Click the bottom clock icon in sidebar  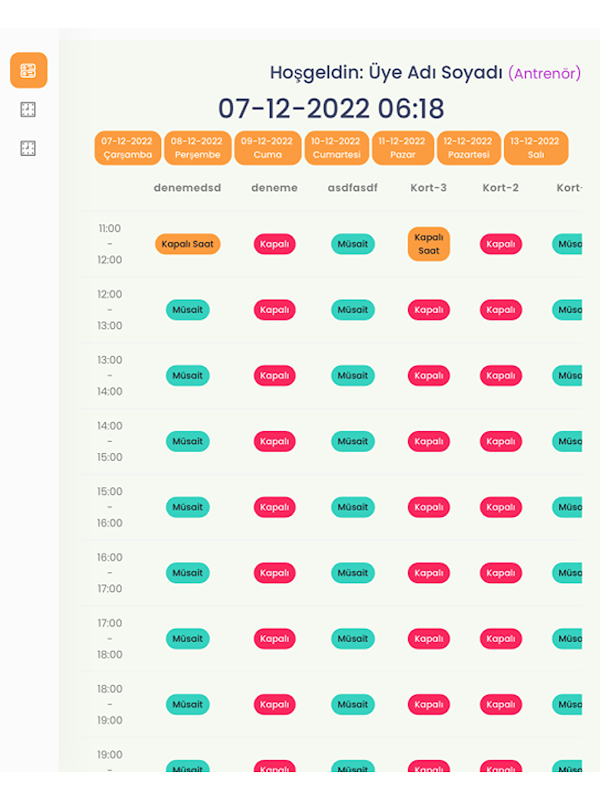(x=28, y=148)
